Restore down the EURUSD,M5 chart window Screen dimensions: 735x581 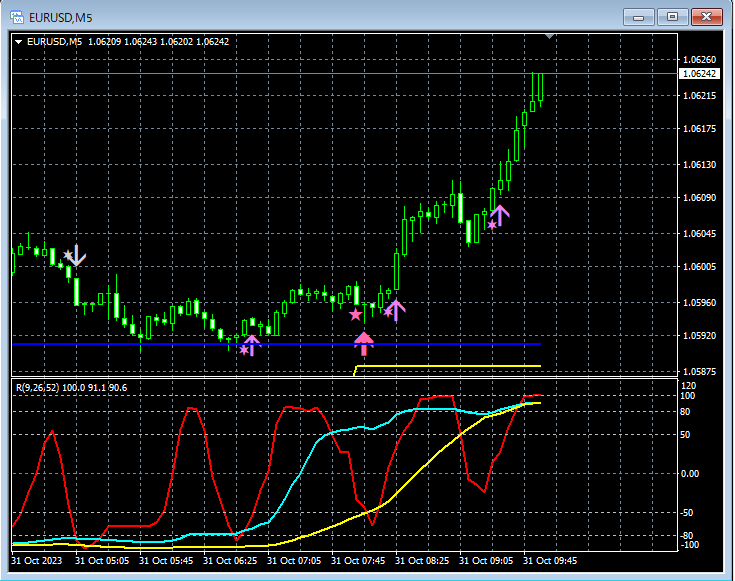pos(672,17)
